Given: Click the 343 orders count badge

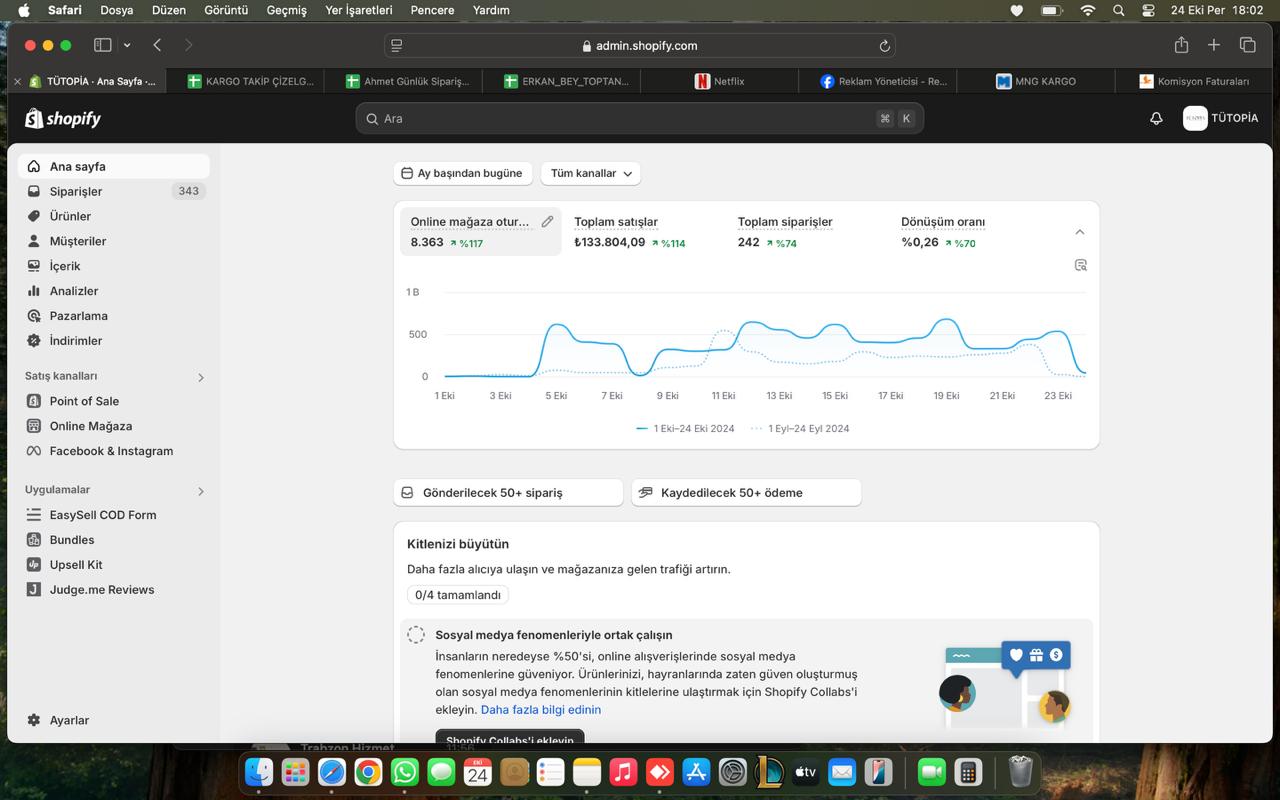Looking at the screenshot, I should coord(189,191).
